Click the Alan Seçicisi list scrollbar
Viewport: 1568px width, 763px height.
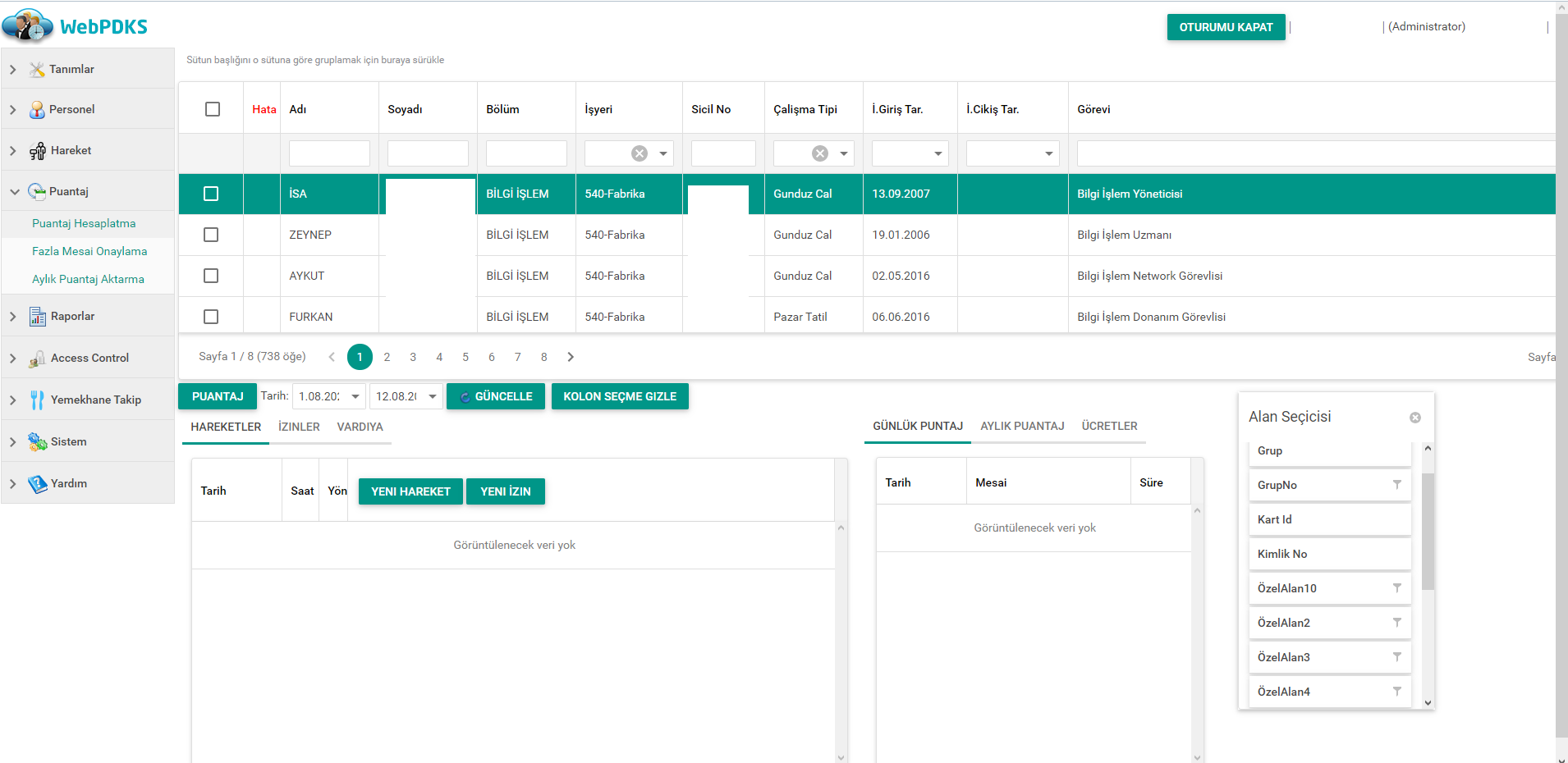click(1428, 533)
